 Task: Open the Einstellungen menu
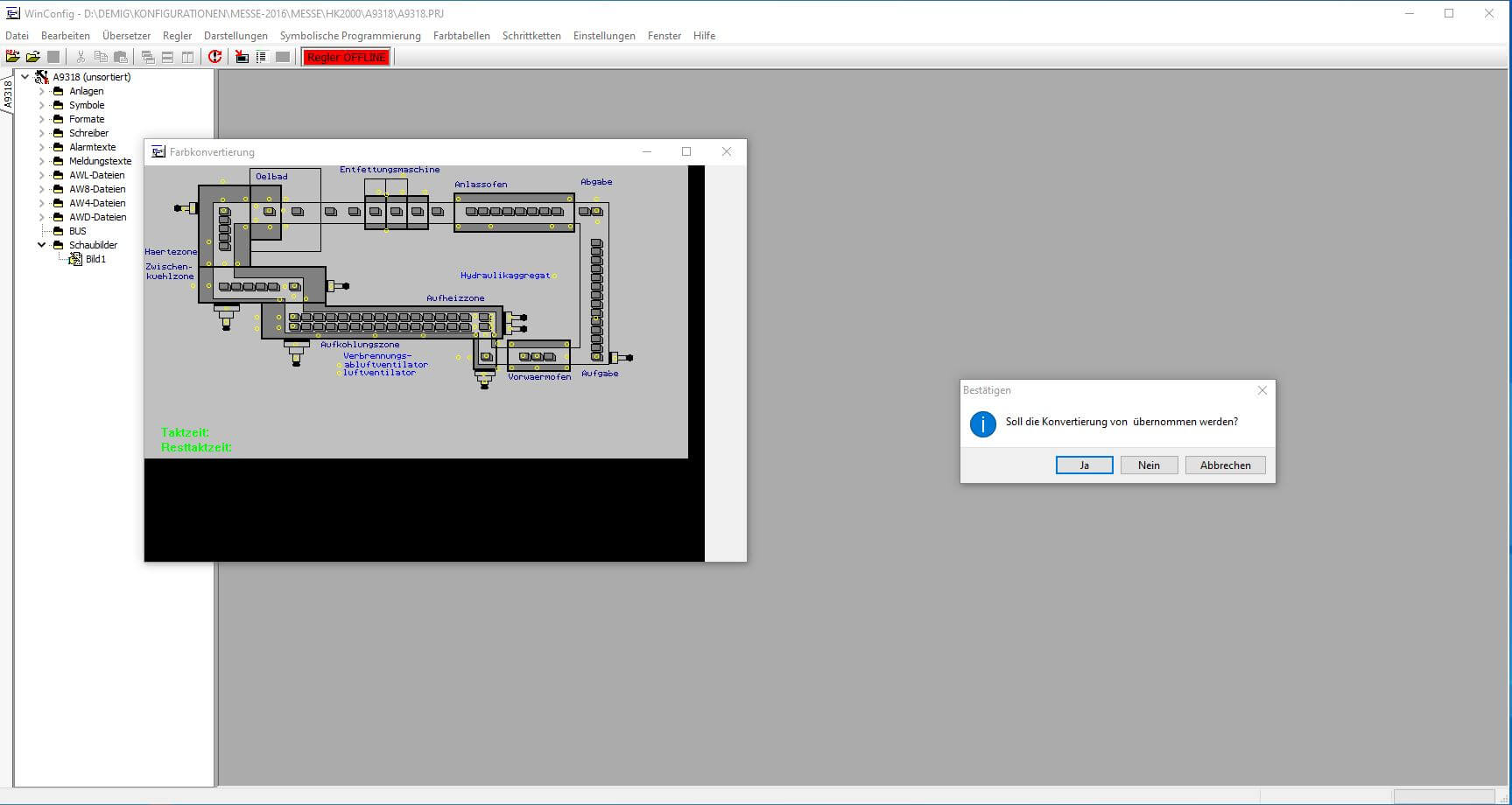pyautogui.click(x=604, y=36)
